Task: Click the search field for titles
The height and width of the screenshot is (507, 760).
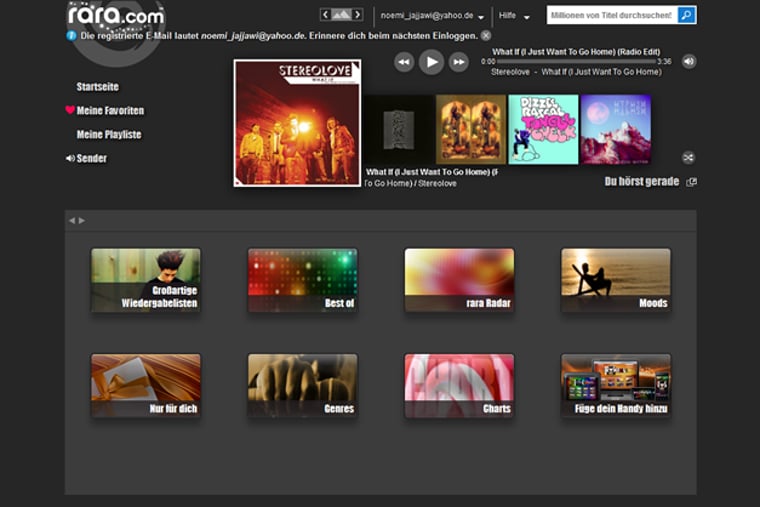Action: pyautogui.click(x=611, y=15)
